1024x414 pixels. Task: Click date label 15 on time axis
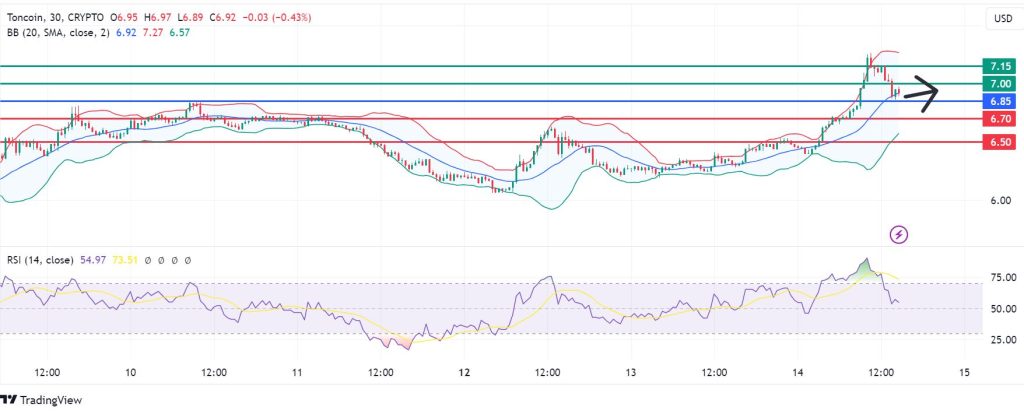(965, 372)
